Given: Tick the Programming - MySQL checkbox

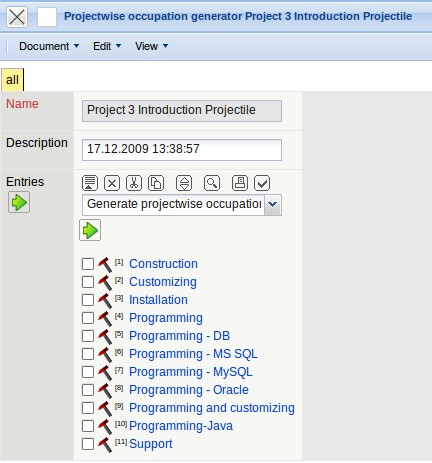Looking at the screenshot, I should coord(88,372).
